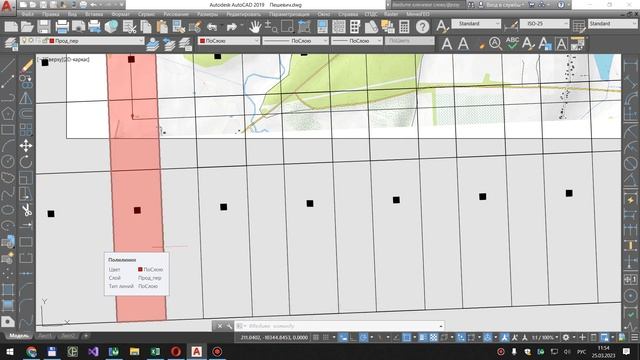Click the red color swatch in color control
The height and width of the screenshot is (360, 640).
[x=202, y=41]
